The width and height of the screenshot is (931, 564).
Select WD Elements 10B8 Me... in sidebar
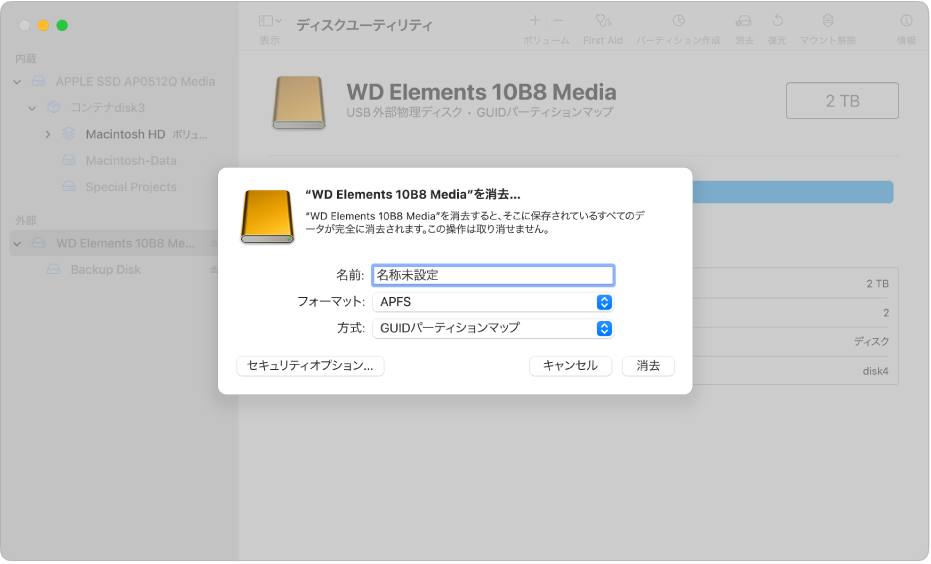[125, 244]
